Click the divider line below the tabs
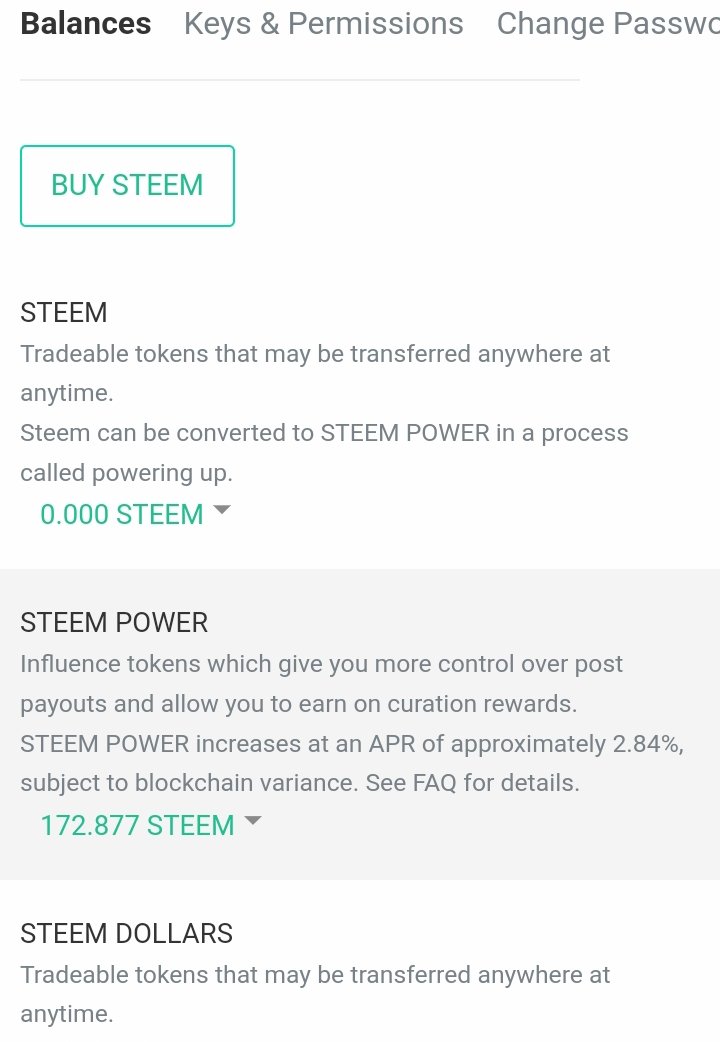The image size is (720, 1042). (300, 80)
